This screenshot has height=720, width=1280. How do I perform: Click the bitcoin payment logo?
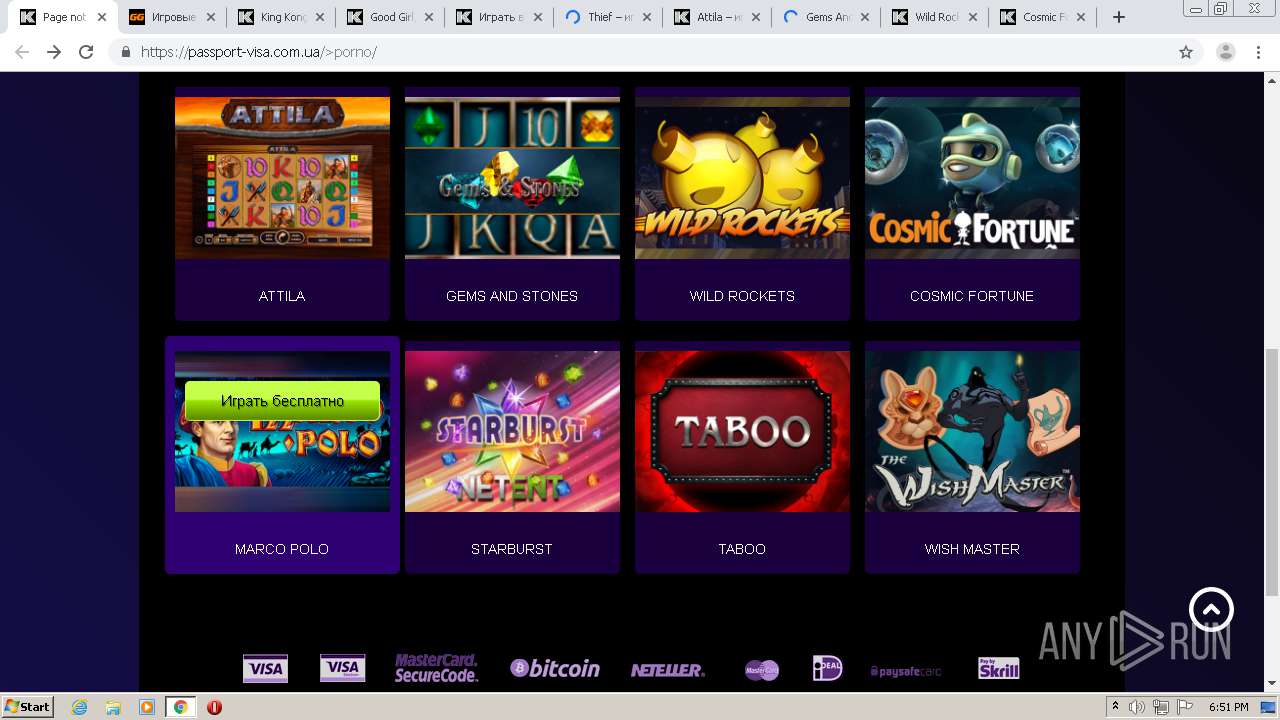[x=555, y=669]
